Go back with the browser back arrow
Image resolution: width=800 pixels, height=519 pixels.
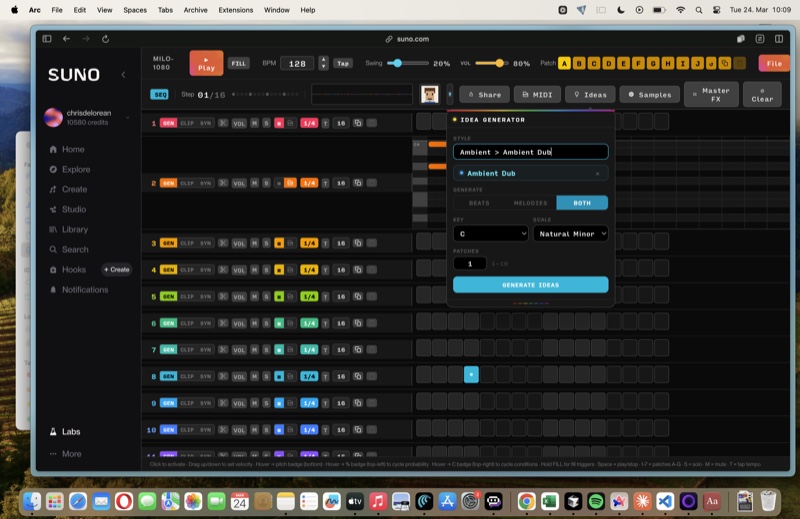(66, 39)
